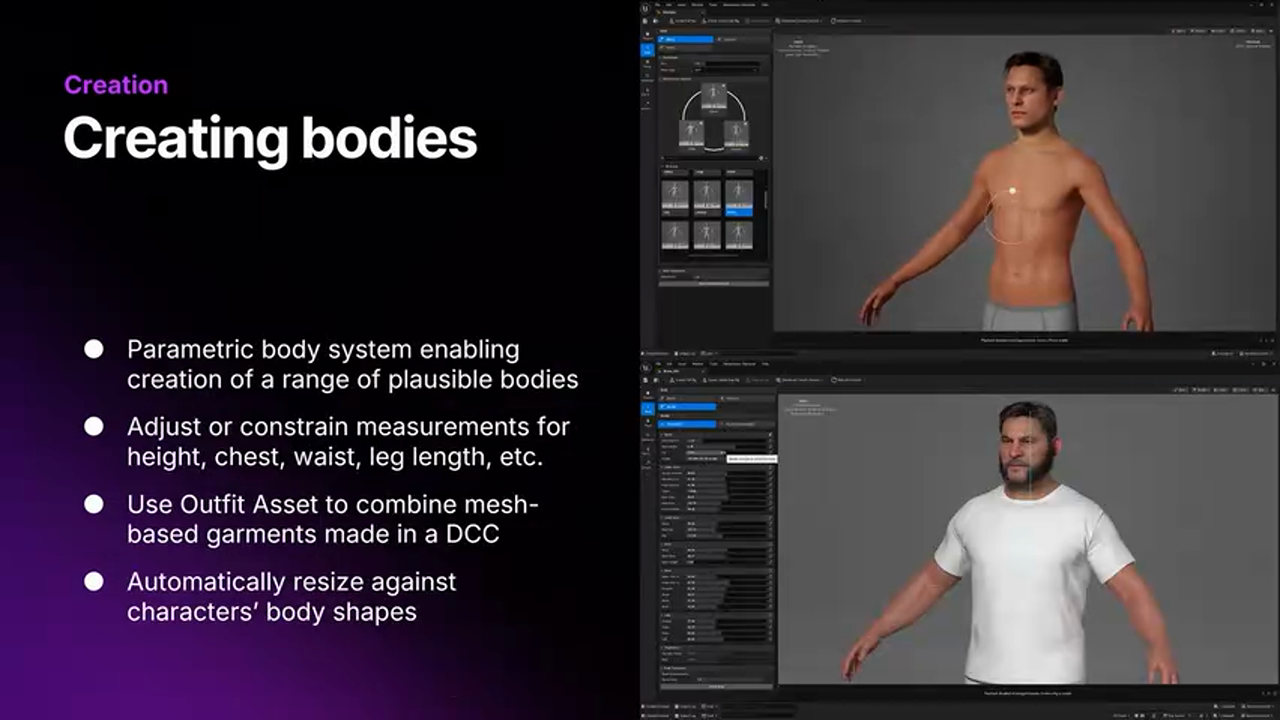Collapse the first measurement section in lower editor panel
The image size is (1280, 720).
point(663,435)
